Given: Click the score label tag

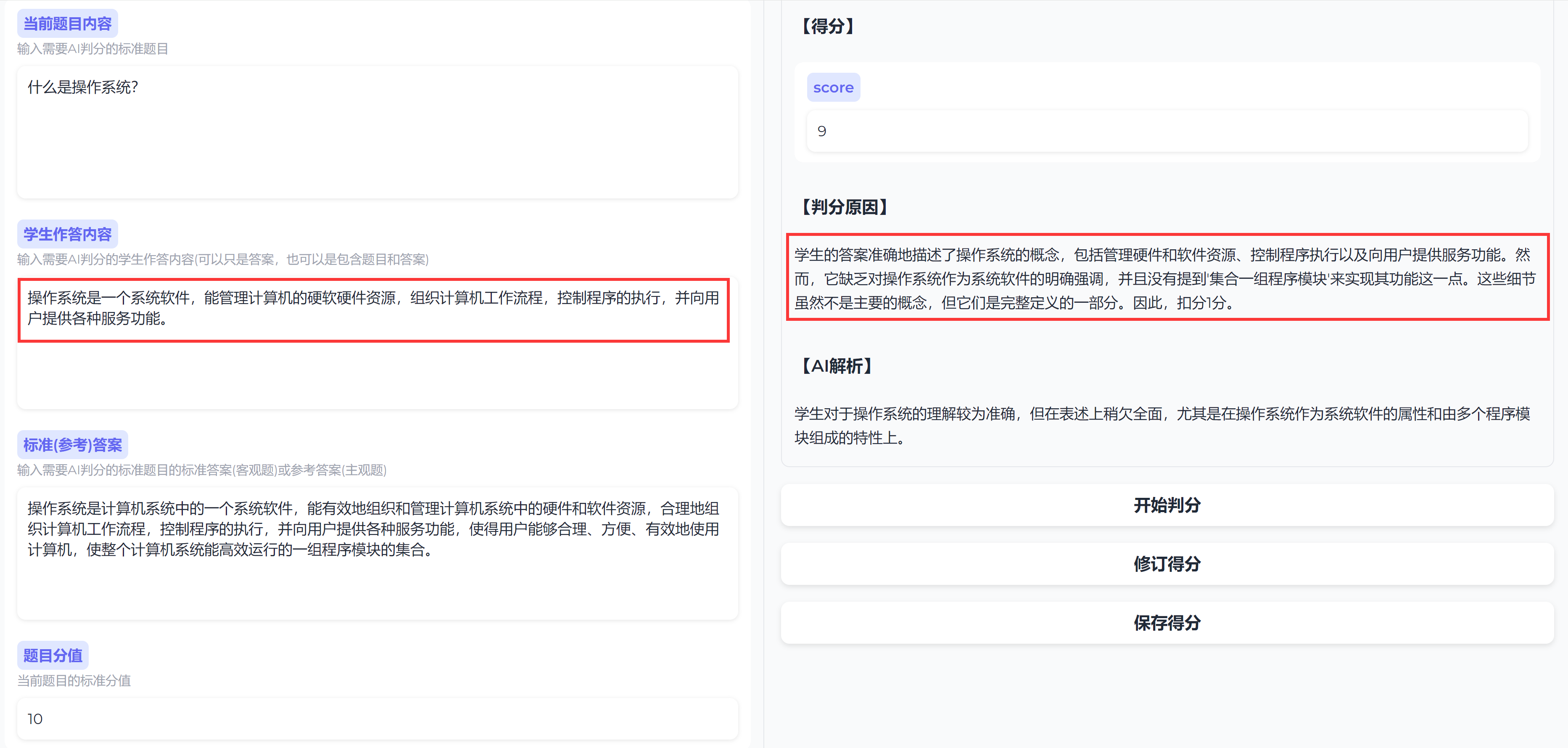Looking at the screenshot, I should coord(833,87).
